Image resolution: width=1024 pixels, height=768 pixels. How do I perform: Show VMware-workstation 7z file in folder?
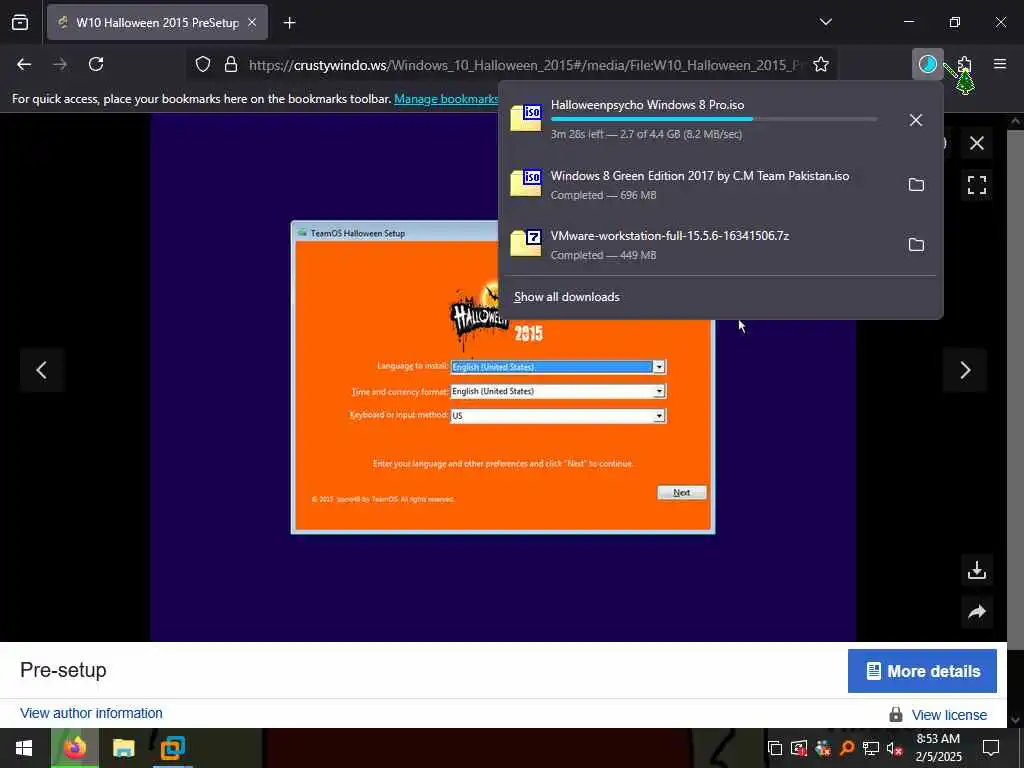[916, 245]
